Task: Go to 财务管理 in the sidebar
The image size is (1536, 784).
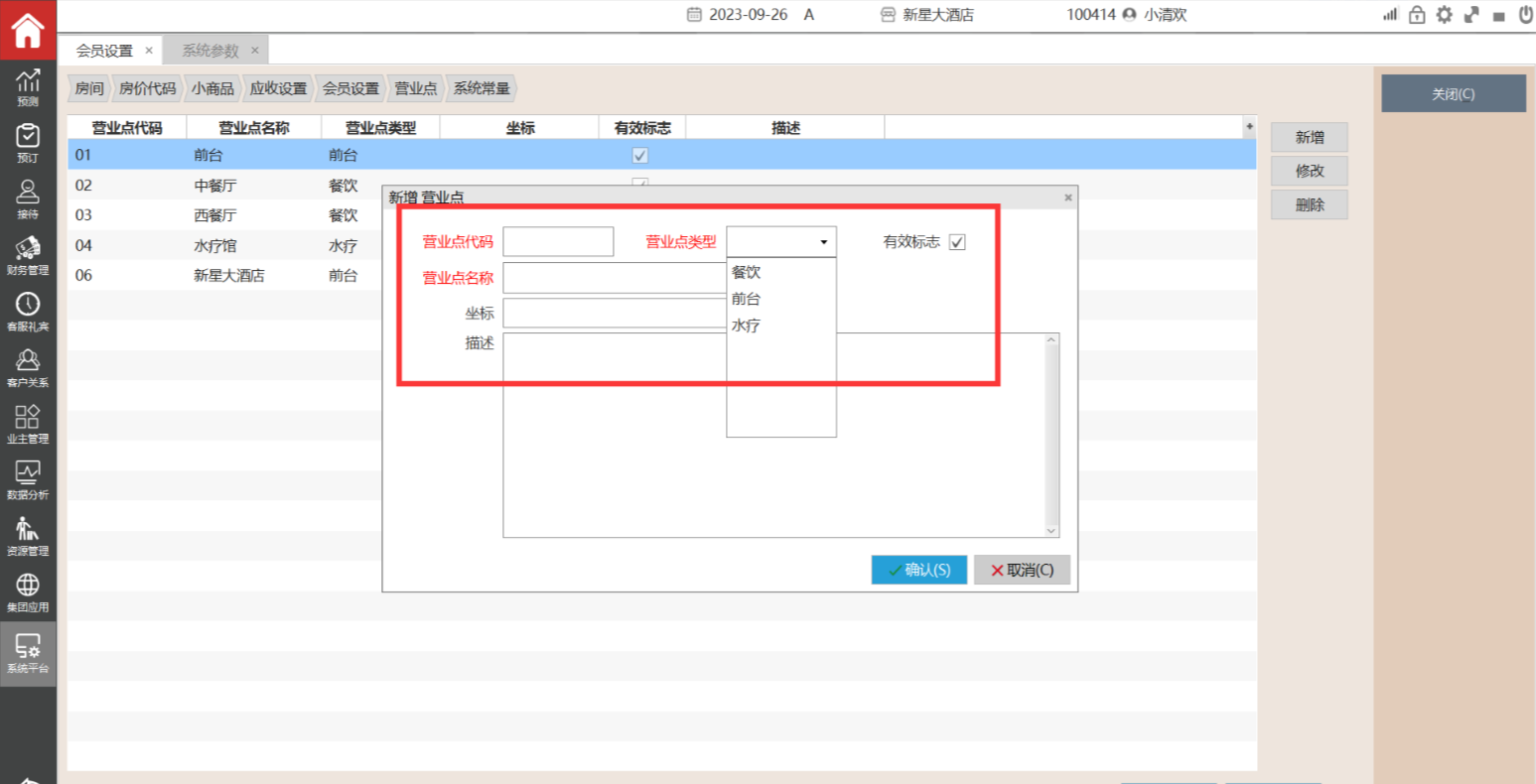Action: coord(28,254)
